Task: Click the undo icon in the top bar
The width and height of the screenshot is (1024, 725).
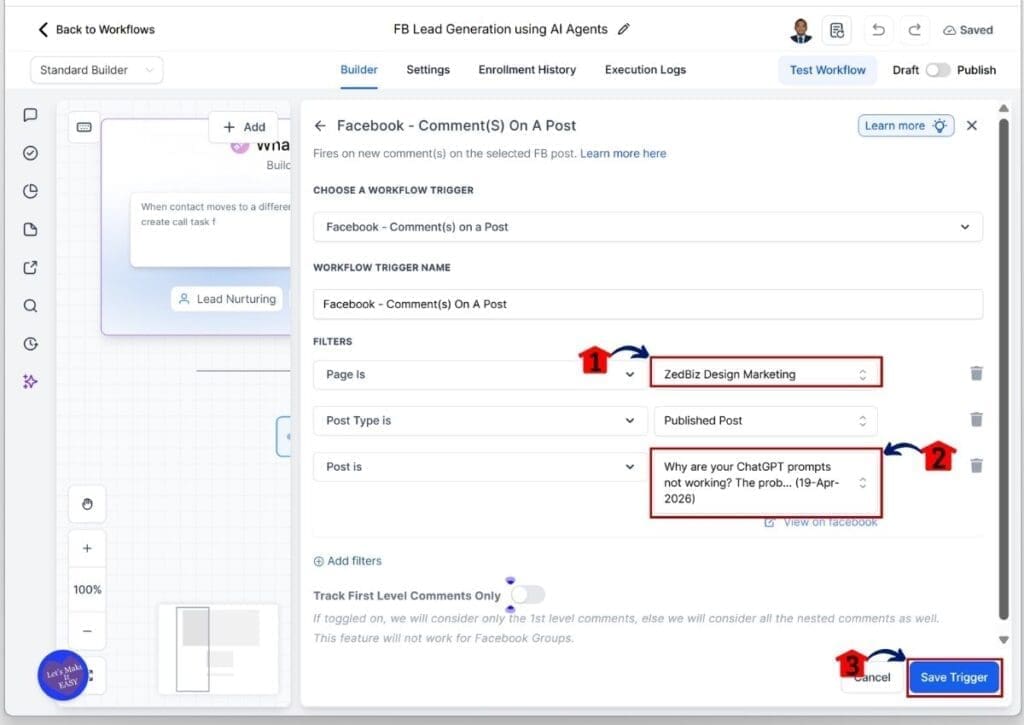Action: click(878, 30)
